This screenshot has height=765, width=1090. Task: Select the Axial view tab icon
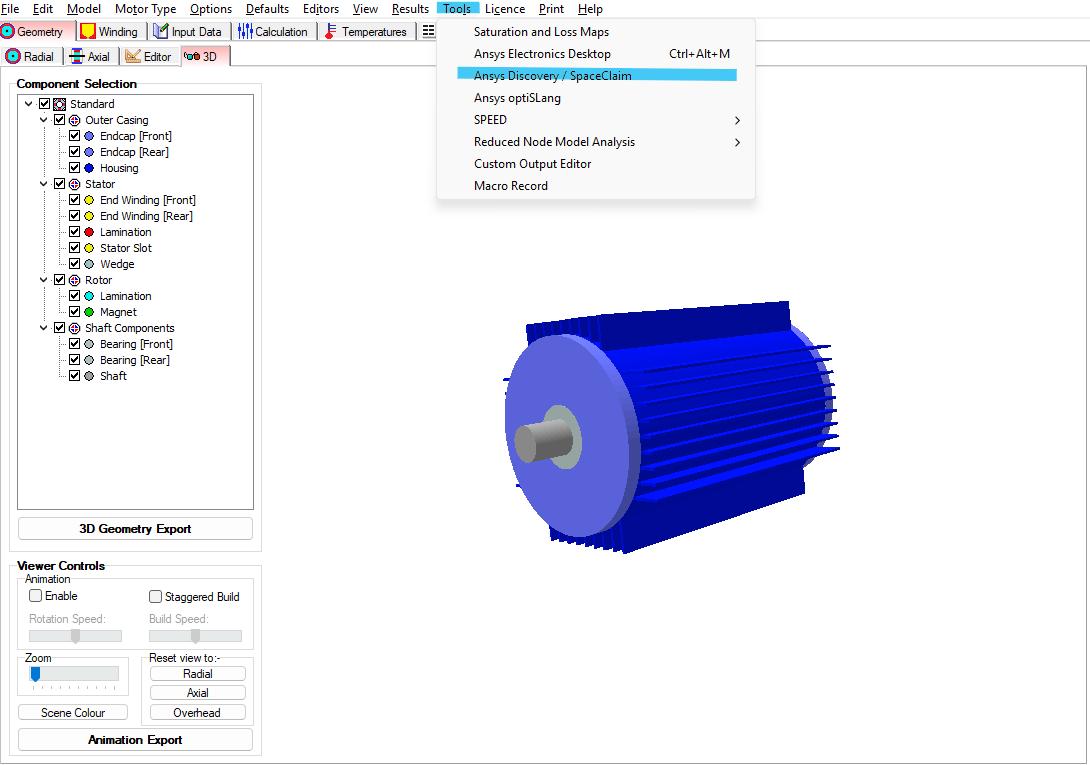tap(75, 56)
